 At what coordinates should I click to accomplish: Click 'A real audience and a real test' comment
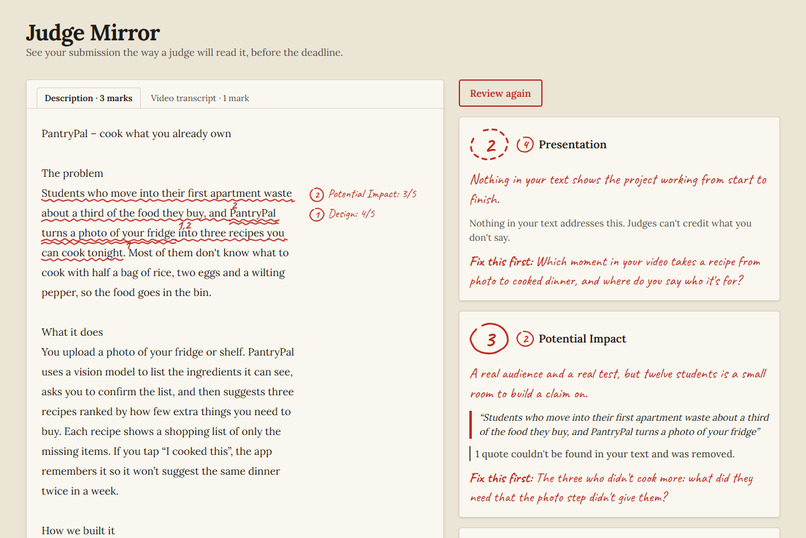click(618, 383)
